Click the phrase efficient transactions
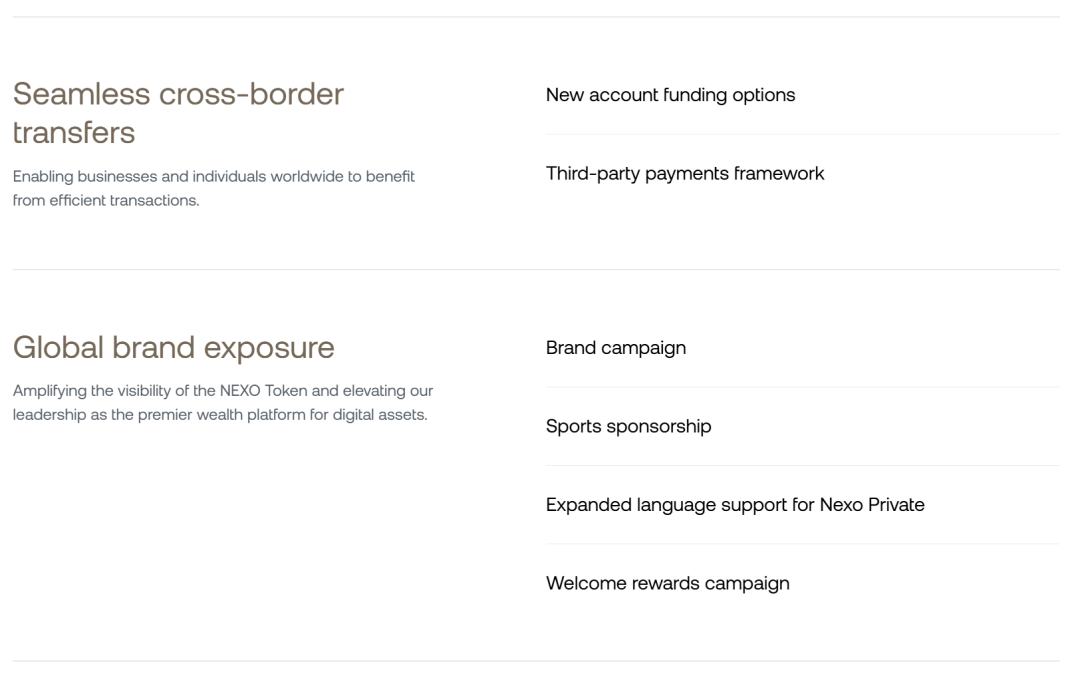The width and height of the screenshot is (1072, 680). pos(124,200)
